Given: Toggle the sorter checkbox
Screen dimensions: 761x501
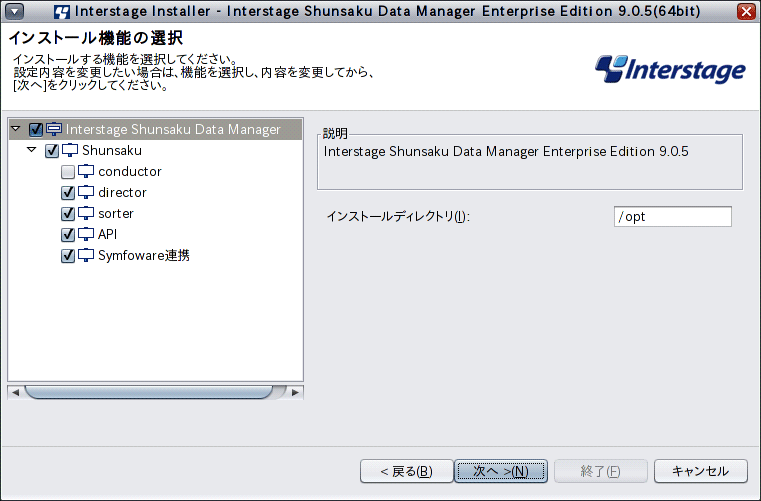Looking at the screenshot, I should click(x=68, y=214).
